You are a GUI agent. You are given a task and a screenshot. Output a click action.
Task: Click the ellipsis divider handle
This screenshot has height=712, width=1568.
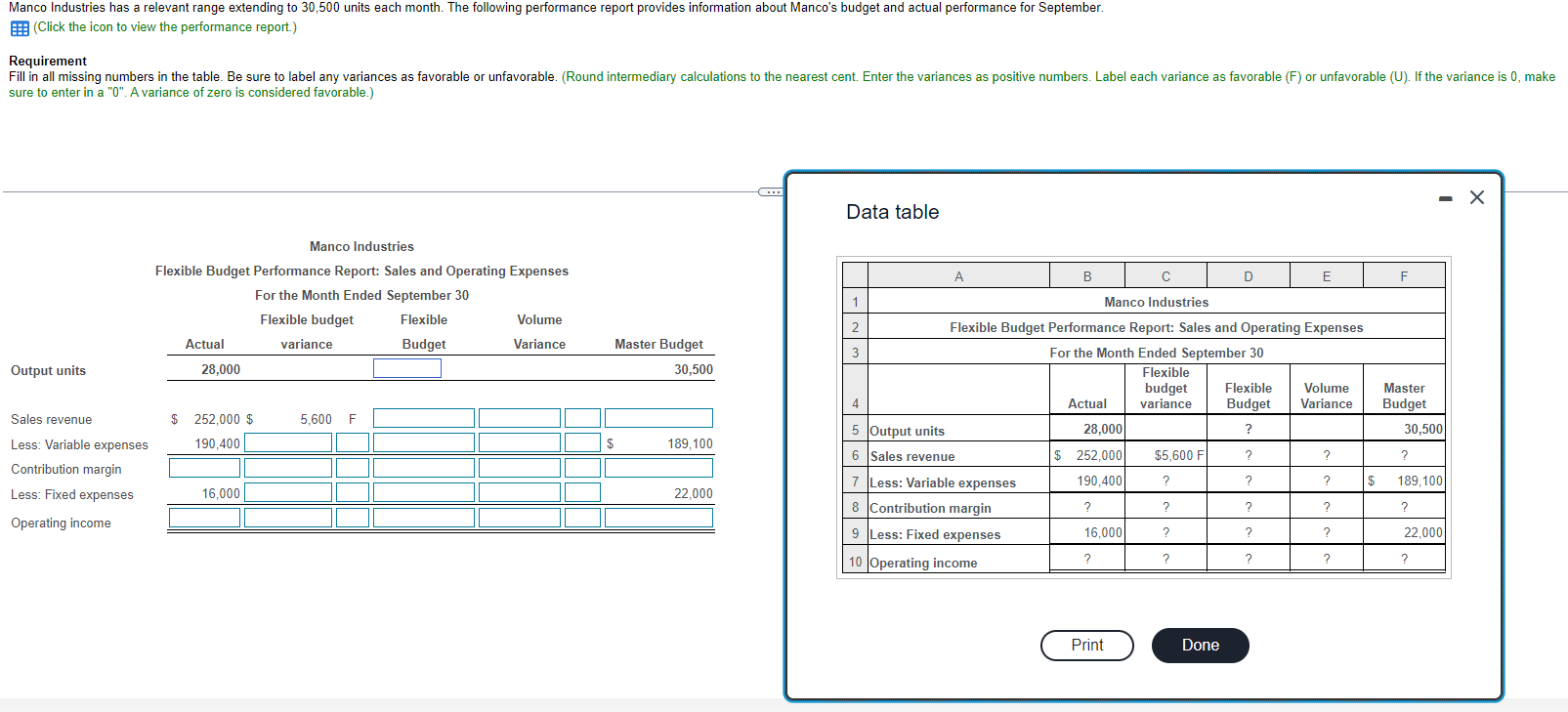pos(771,191)
